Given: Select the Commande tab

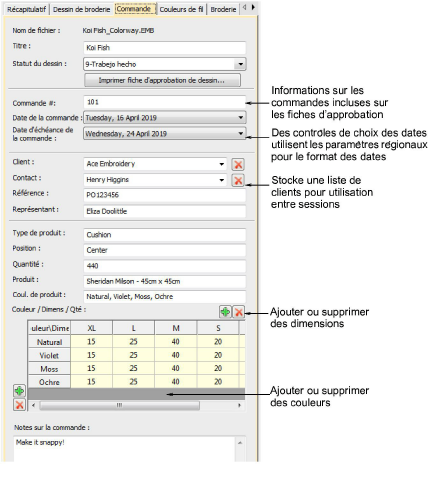Looking at the screenshot, I should (135, 9).
